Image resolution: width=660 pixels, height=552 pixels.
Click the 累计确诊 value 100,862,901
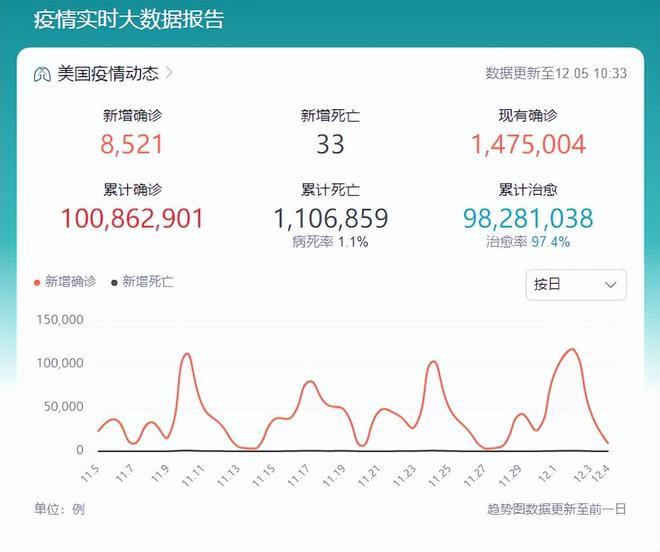coord(132,219)
